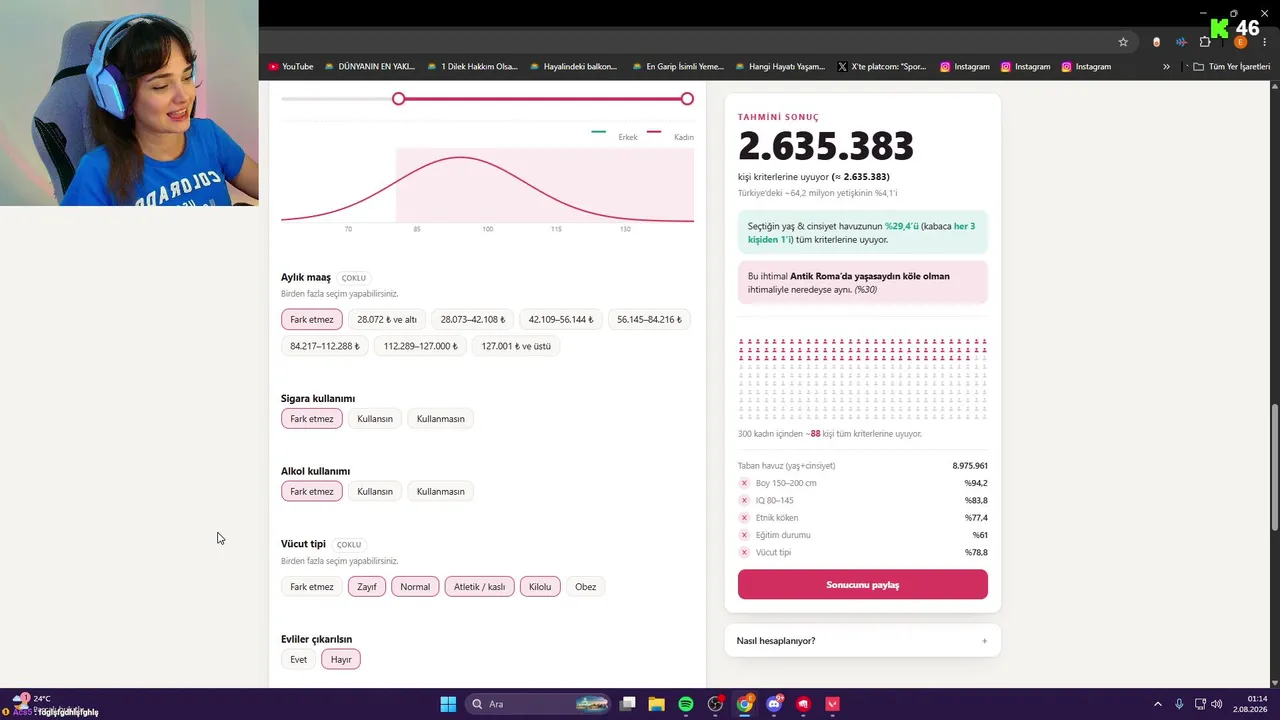The image size is (1280, 720).
Task: Select the 28.073–42.108 ₺ salary option
Action: 473,320
